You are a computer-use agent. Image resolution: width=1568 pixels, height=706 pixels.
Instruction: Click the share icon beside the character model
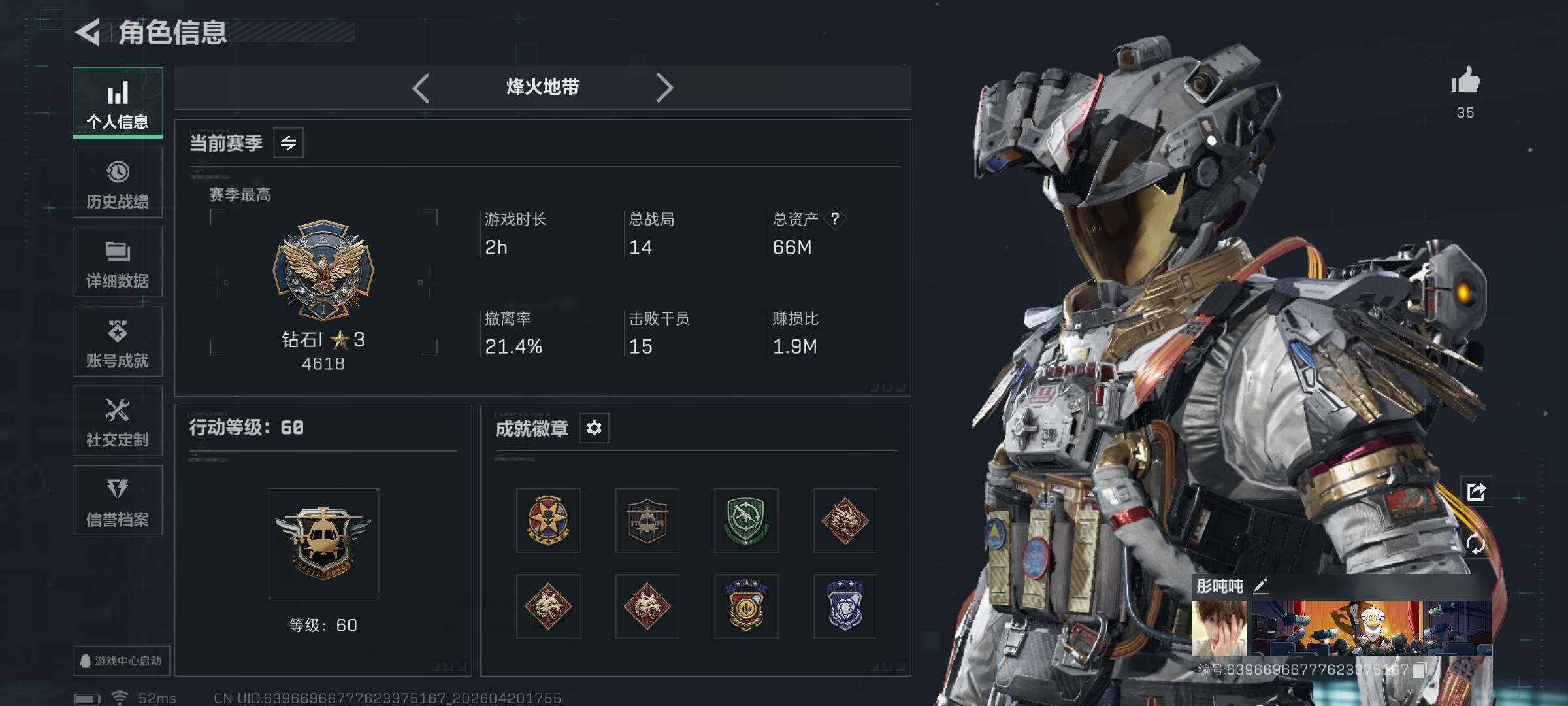coord(1476,492)
